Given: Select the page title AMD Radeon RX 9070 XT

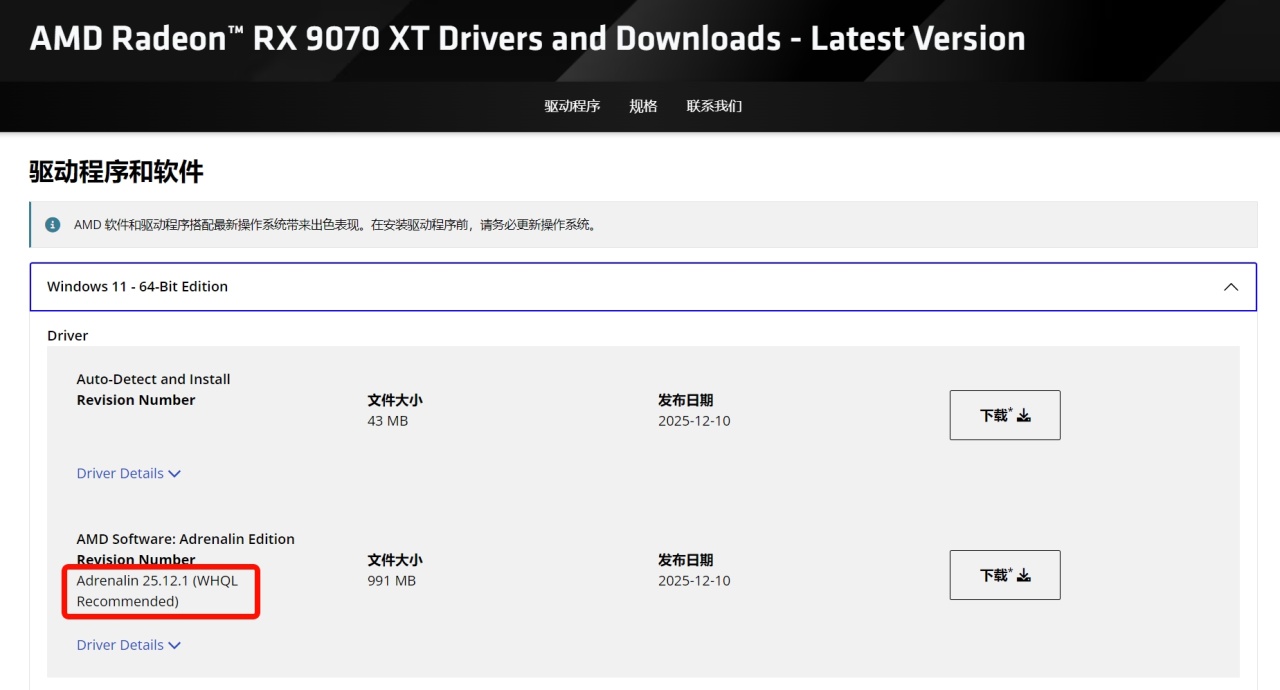Looking at the screenshot, I should (527, 38).
